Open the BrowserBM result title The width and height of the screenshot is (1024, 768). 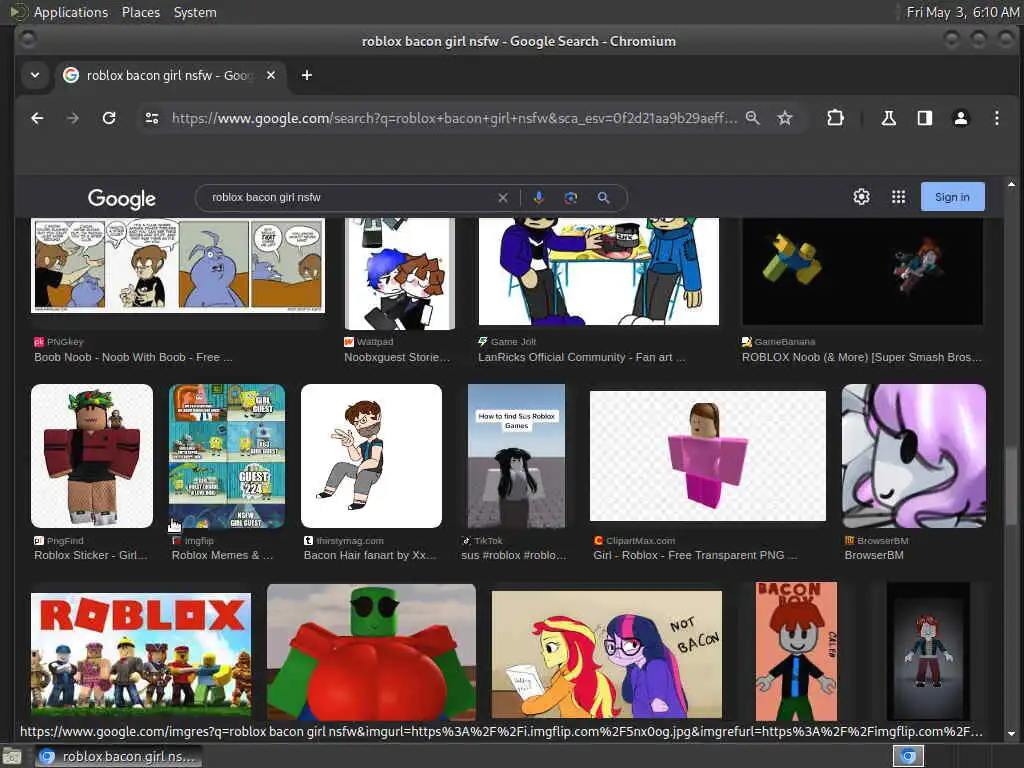click(874, 555)
